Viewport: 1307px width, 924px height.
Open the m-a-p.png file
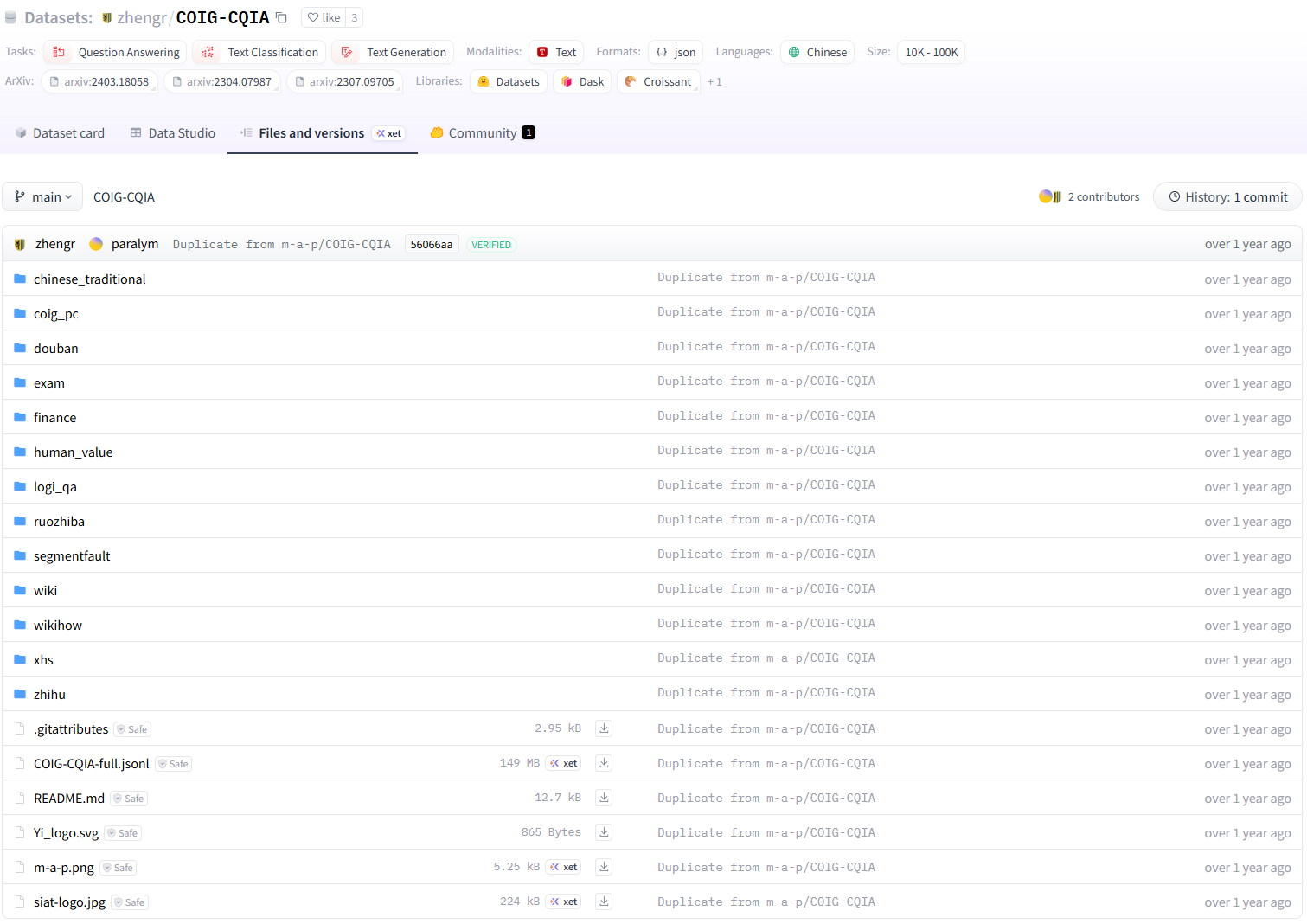click(x=63, y=867)
